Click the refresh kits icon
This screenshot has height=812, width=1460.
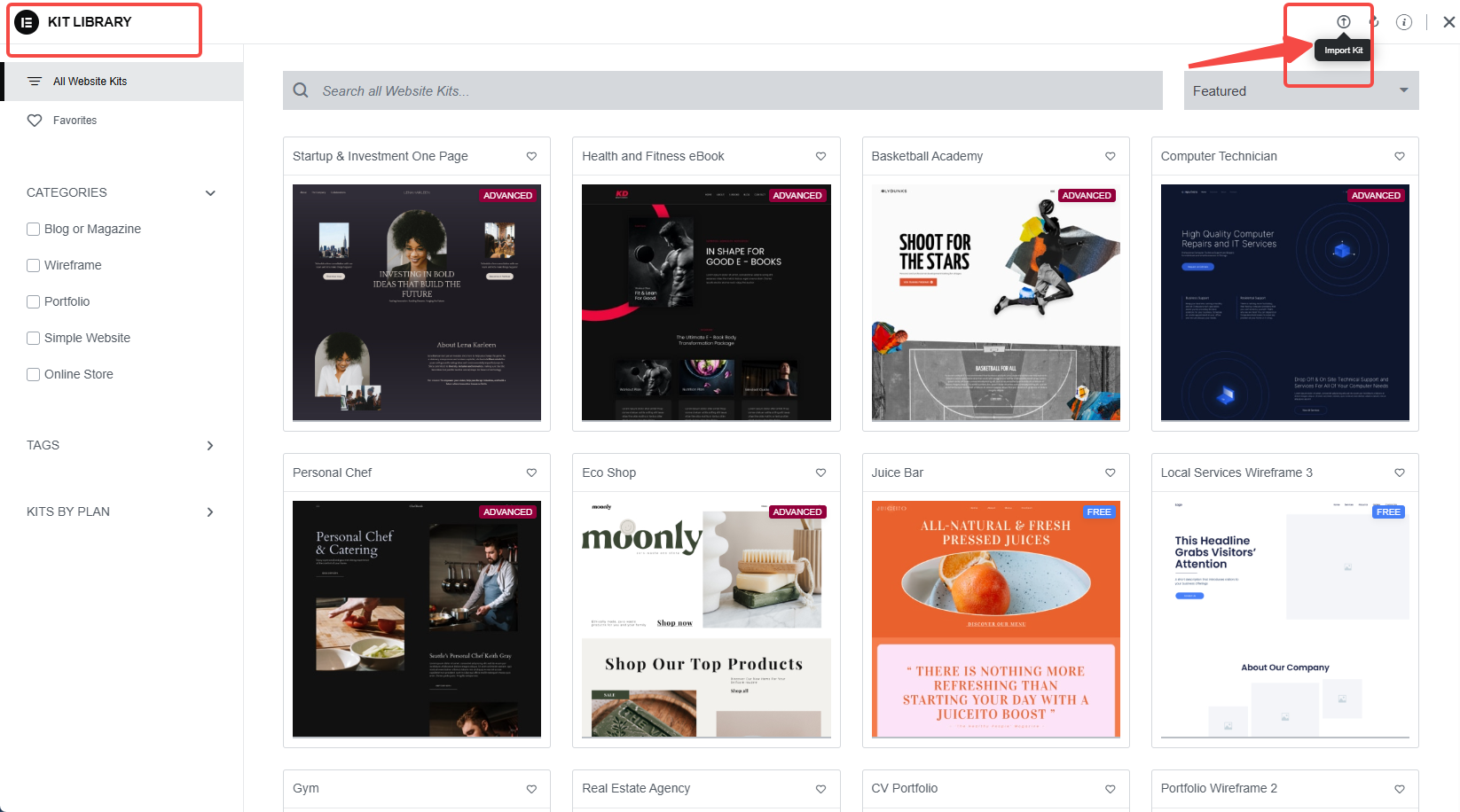[1374, 22]
